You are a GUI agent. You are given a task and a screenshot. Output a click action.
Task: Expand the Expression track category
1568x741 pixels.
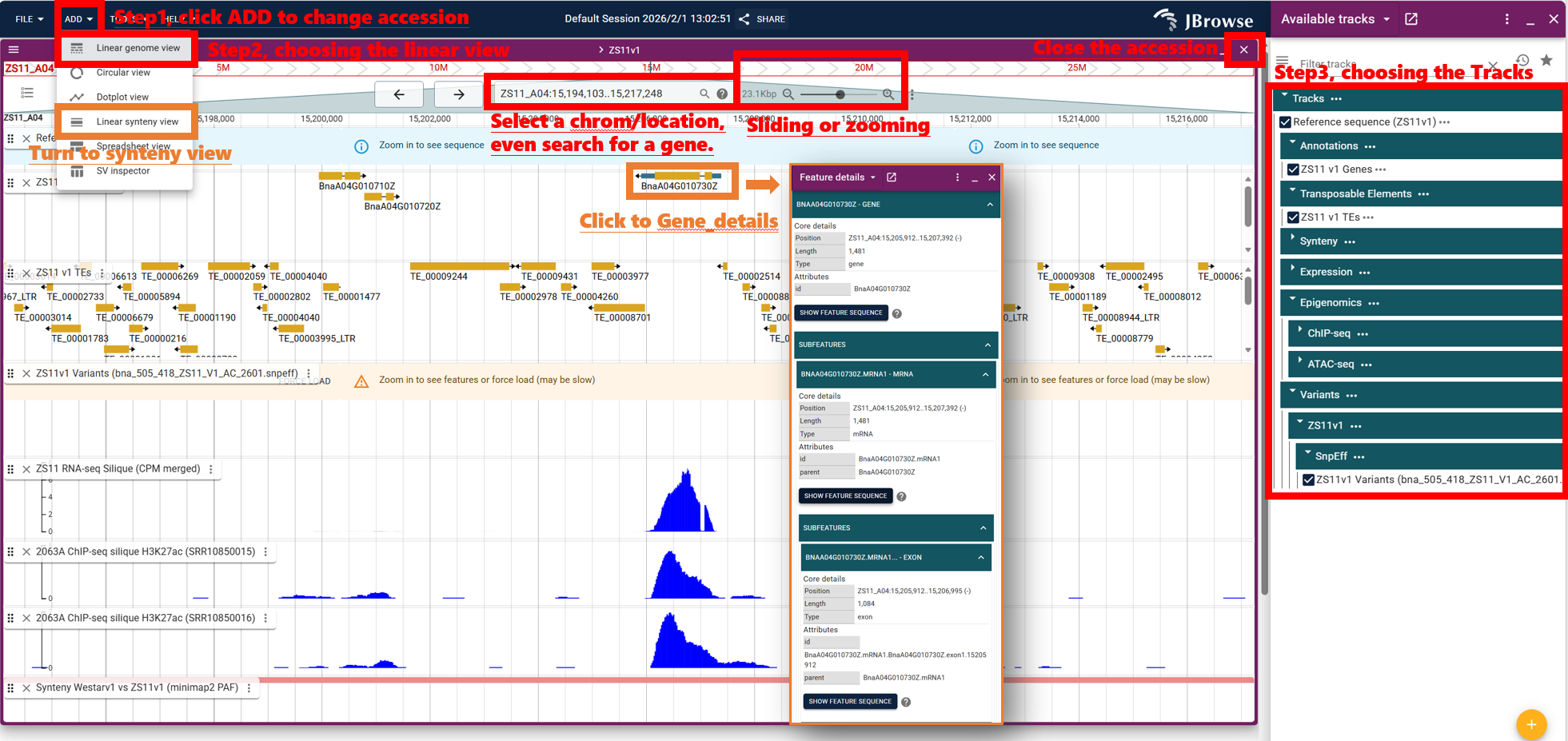tap(1293, 271)
